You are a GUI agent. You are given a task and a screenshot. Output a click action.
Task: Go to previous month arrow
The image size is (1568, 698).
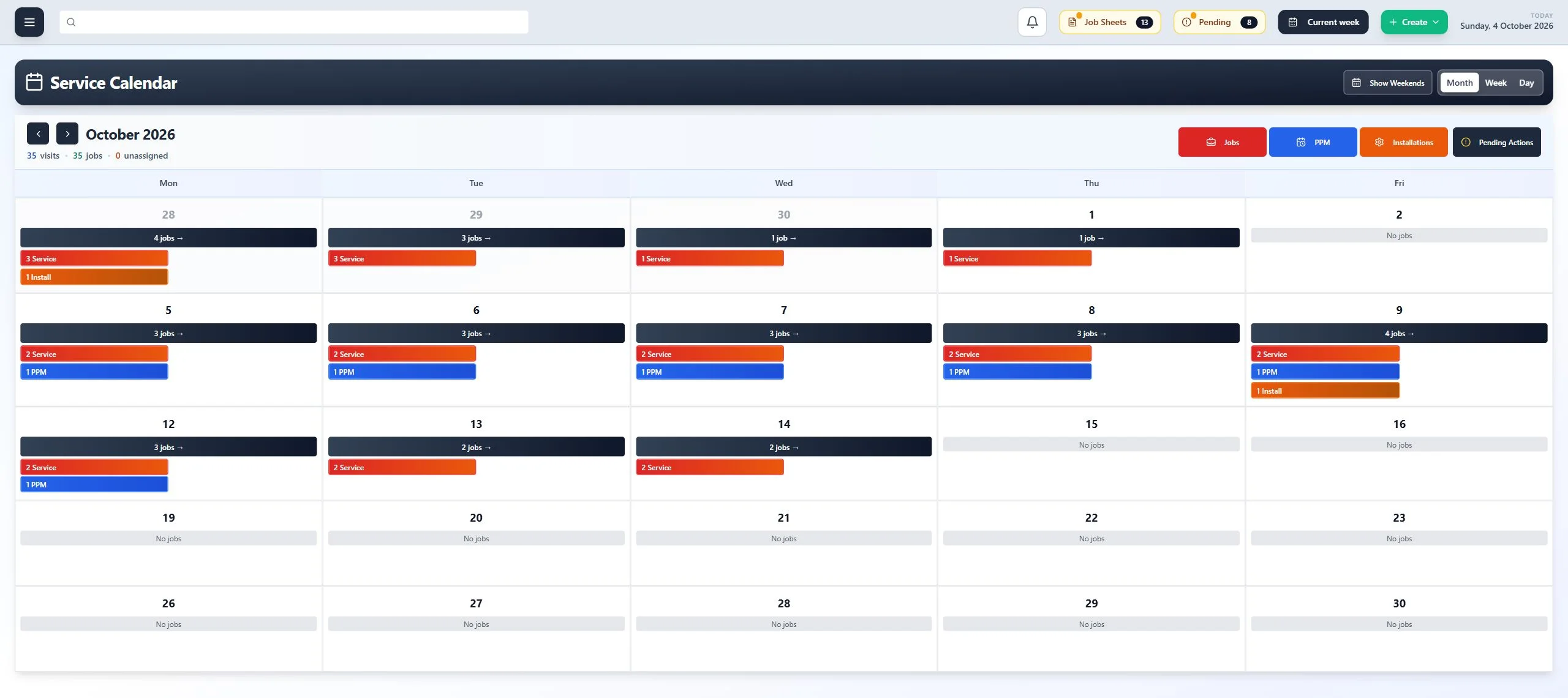38,133
